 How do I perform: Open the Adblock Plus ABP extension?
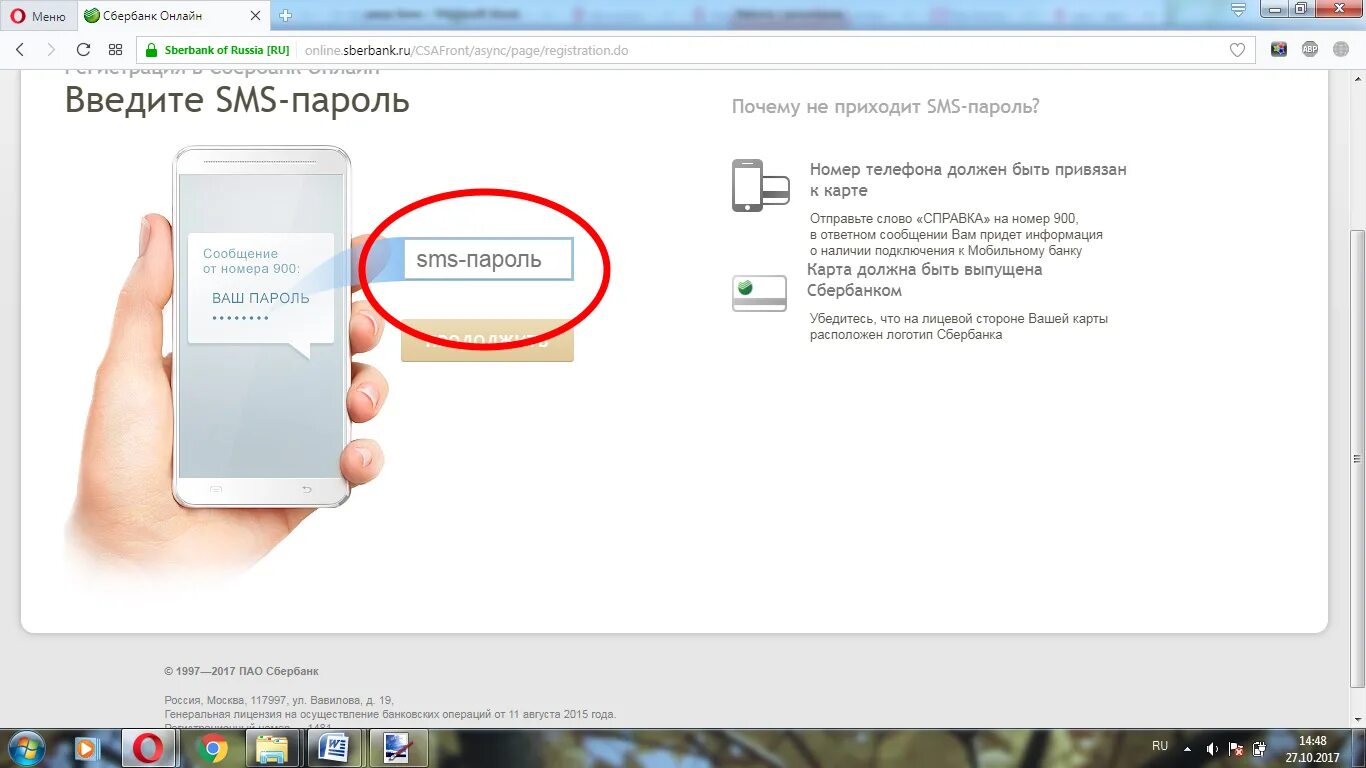pos(1310,49)
